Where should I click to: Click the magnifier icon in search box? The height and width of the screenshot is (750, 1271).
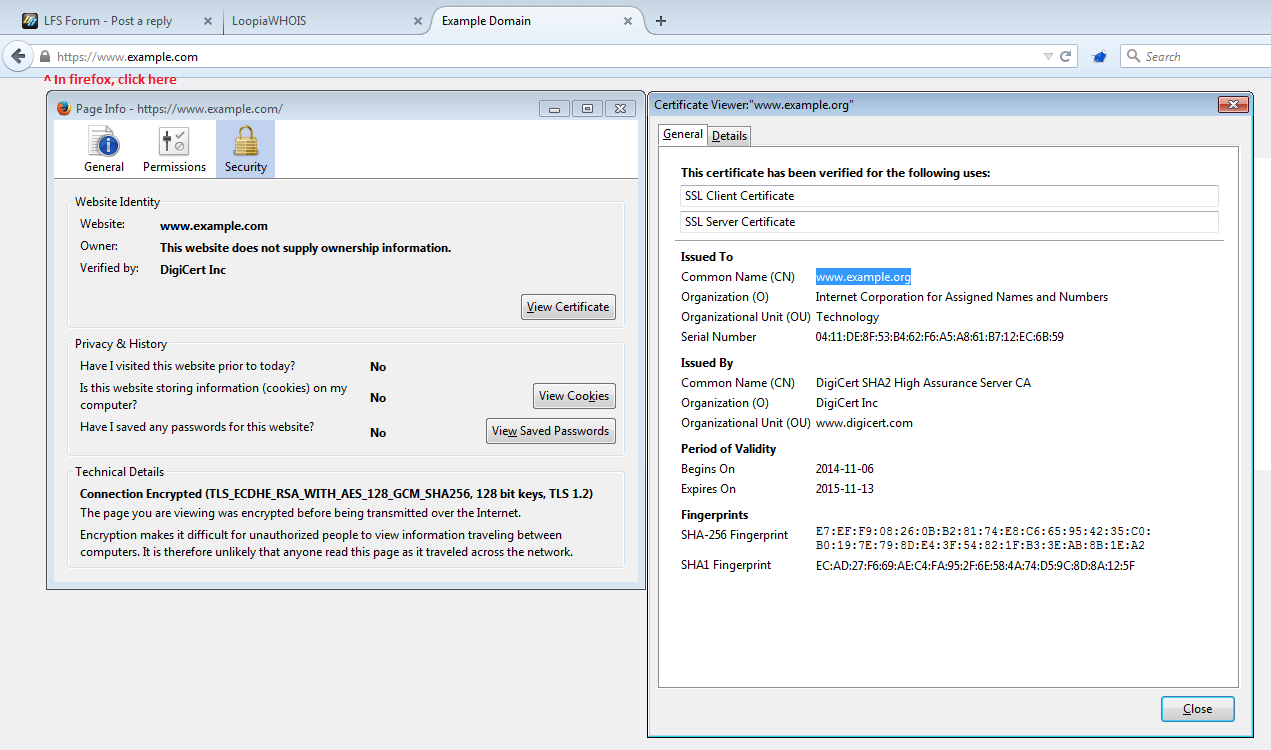[x=1133, y=57]
